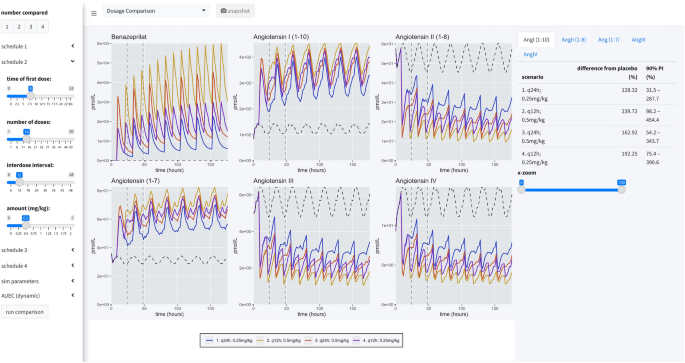Set number compared to 1
Viewport: 685px width, 363px height.
pos(7,27)
